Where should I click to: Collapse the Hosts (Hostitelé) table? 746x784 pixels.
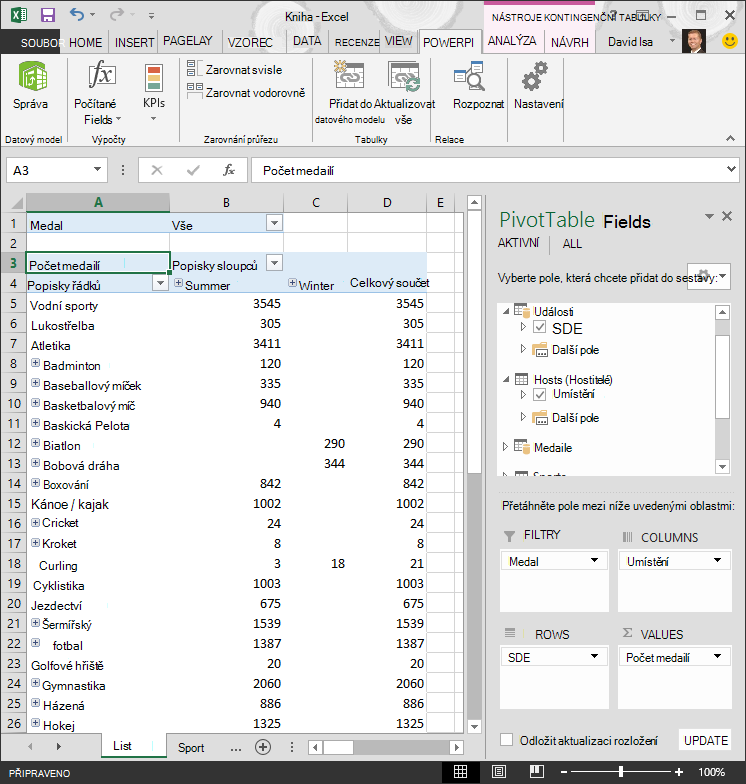pos(506,379)
